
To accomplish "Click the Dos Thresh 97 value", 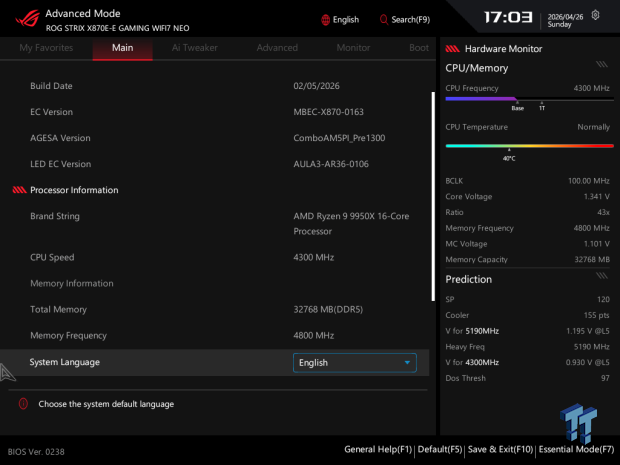I will click(605, 378).
